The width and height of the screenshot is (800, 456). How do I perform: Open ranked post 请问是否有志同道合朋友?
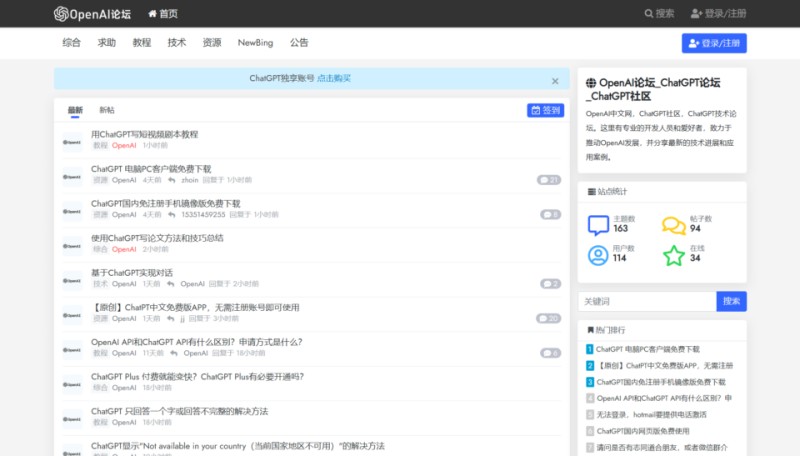pyautogui.click(x=662, y=448)
